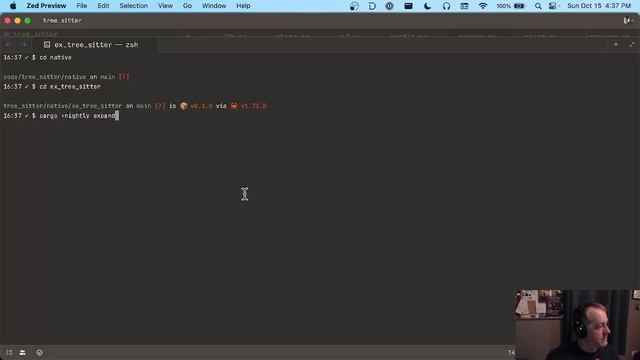This screenshot has height=360, width=640.
Task: Open the View menu
Action: coord(165,6)
